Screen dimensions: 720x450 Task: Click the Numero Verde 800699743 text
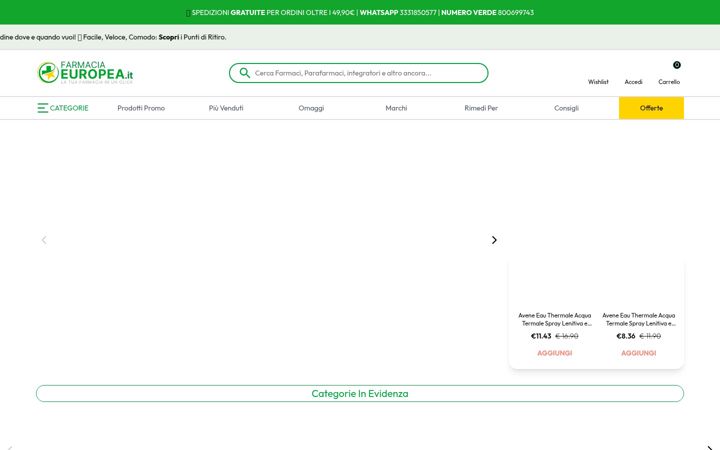click(x=487, y=12)
